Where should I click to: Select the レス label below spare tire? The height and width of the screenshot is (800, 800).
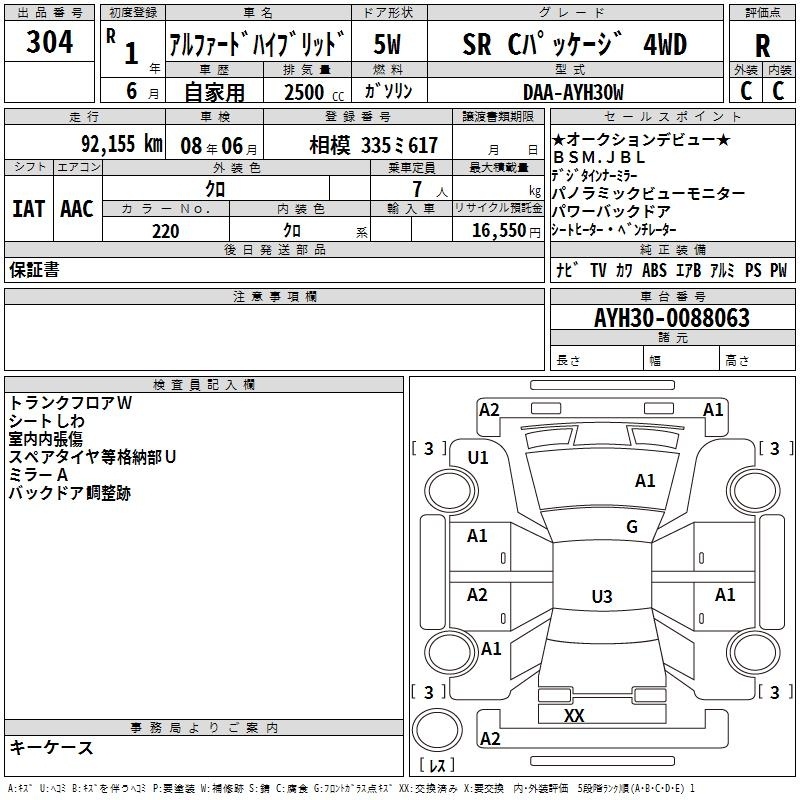tap(436, 767)
